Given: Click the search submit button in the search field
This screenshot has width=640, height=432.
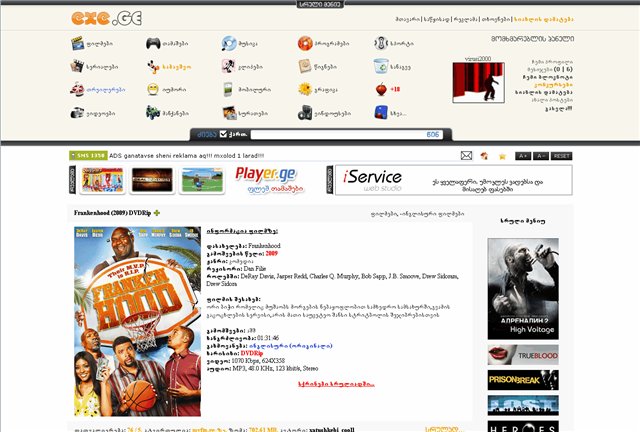Looking at the screenshot, I should pos(433,134).
